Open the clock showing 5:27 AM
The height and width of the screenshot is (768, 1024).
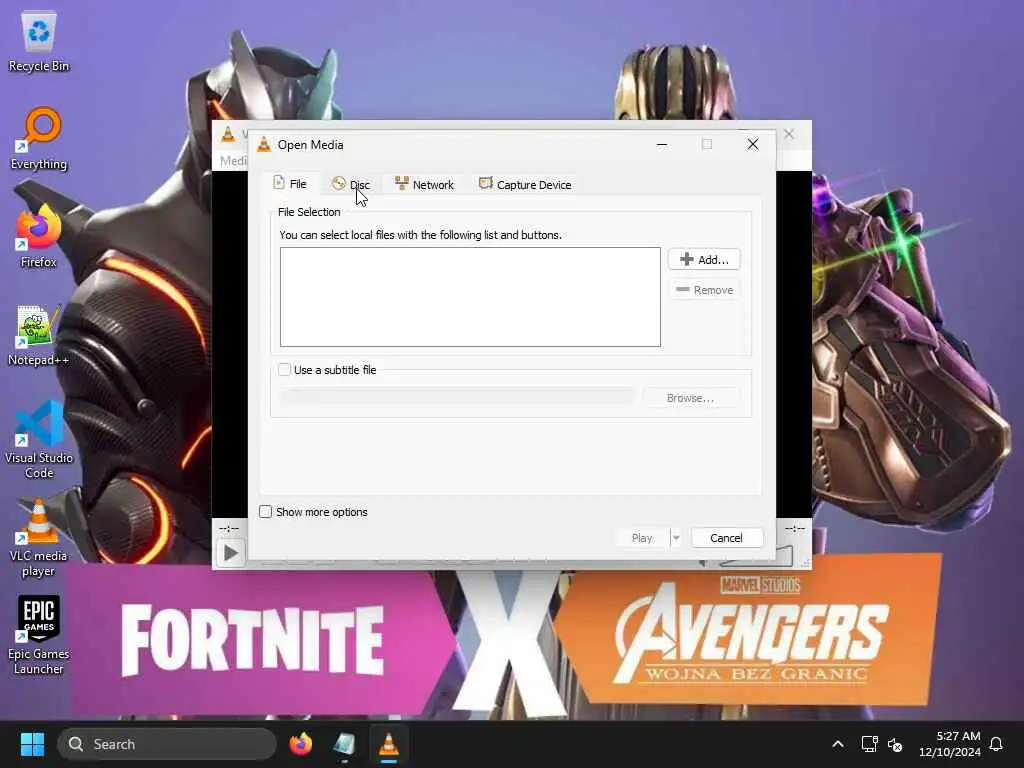coord(950,744)
